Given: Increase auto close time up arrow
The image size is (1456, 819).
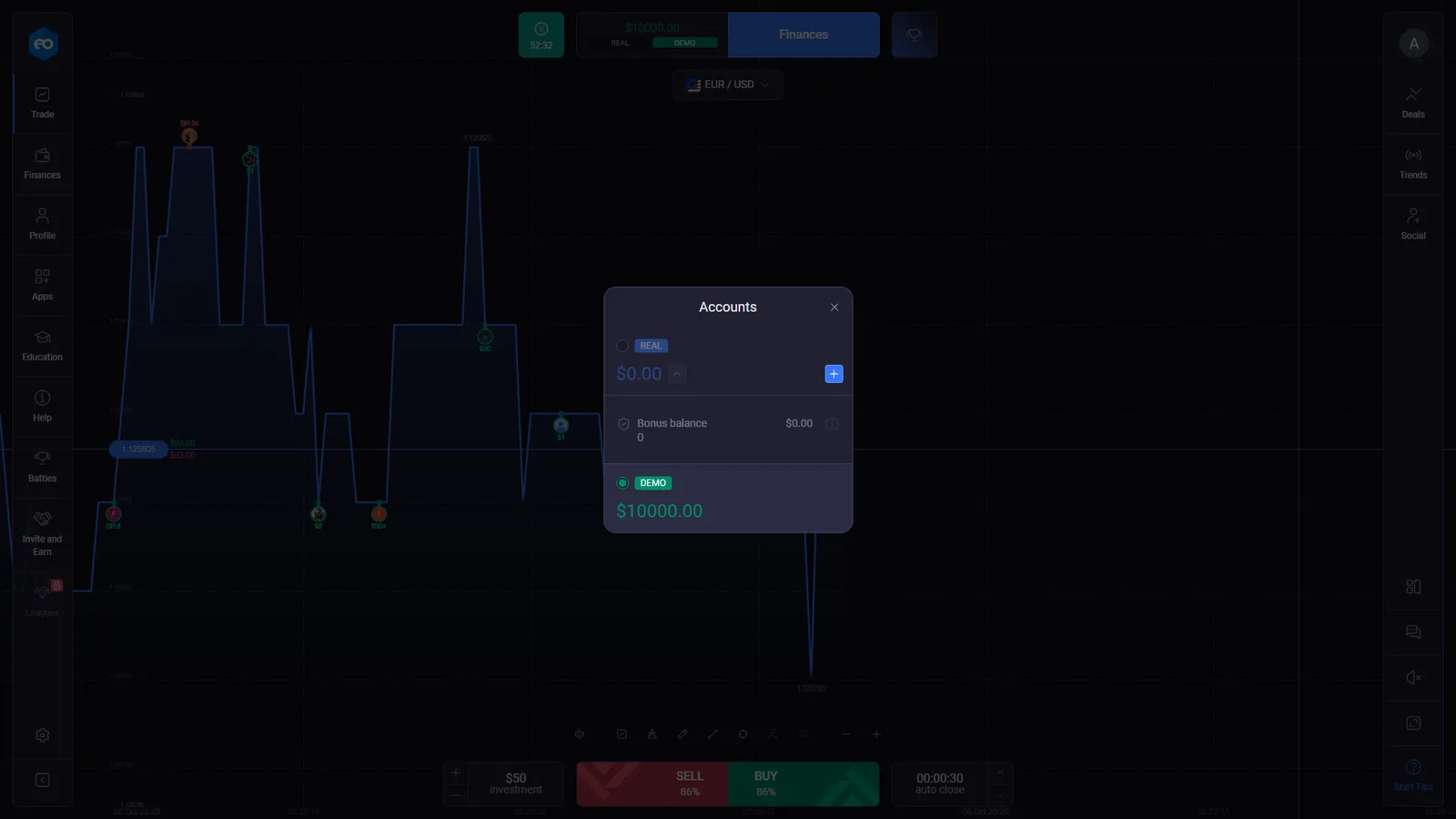Looking at the screenshot, I should pyautogui.click(x=1000, y=773).
